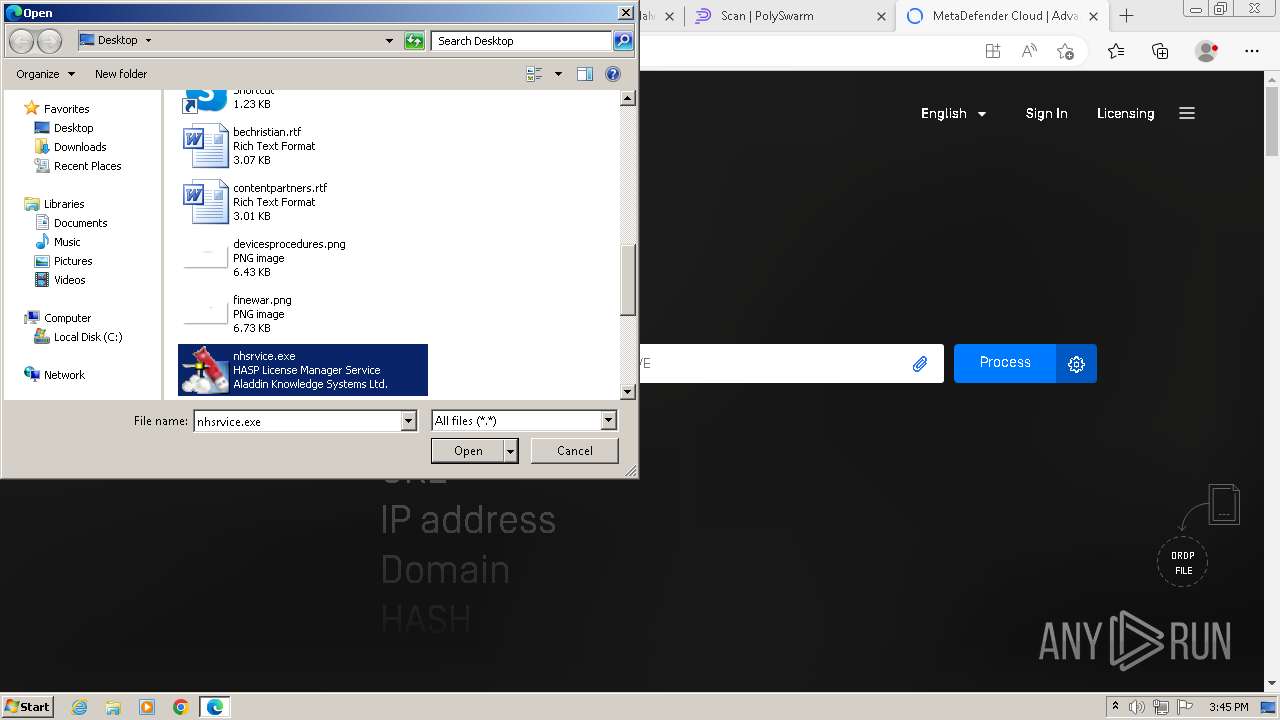The height and width of the screenshot is (720, 1280).
Task: Click the Drop File circle icon
Action: click(x=1183, y=563)
